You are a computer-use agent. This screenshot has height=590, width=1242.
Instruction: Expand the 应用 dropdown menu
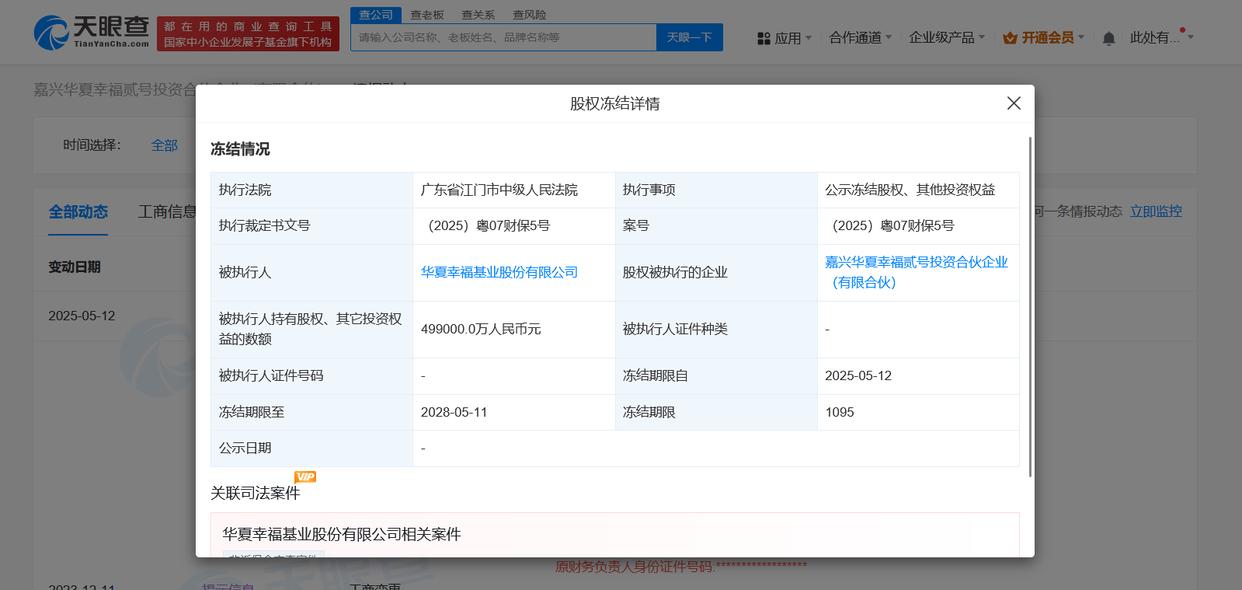(786, 38)
